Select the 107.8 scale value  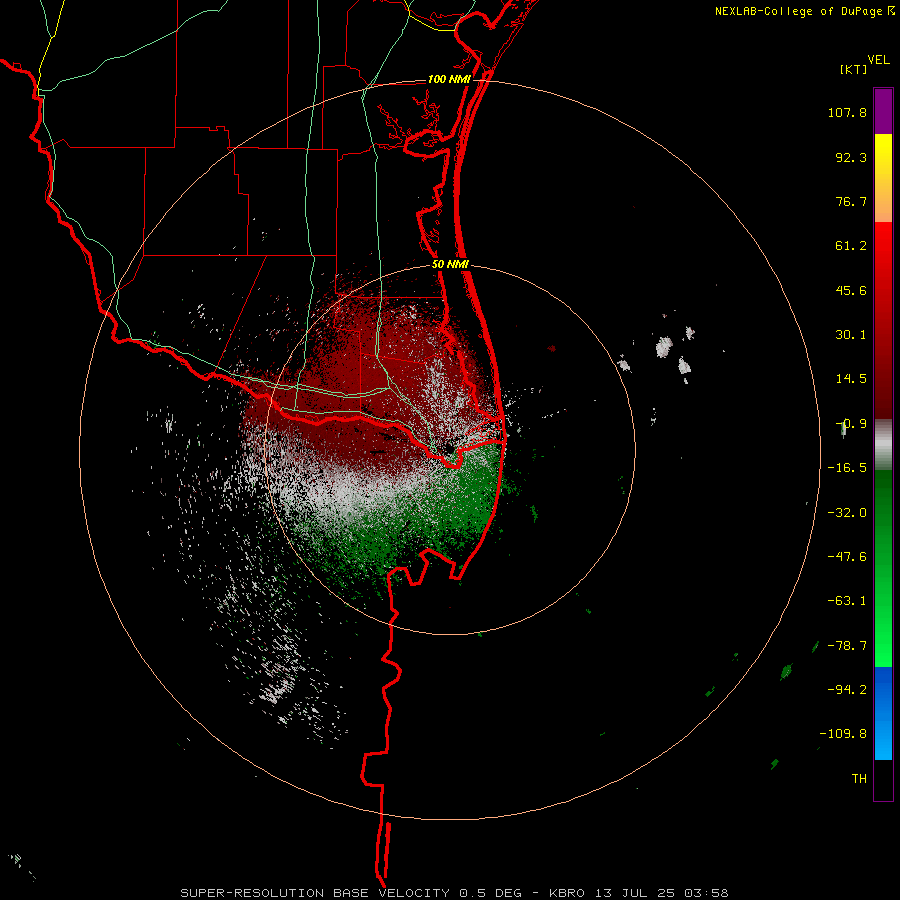[847, 112]
